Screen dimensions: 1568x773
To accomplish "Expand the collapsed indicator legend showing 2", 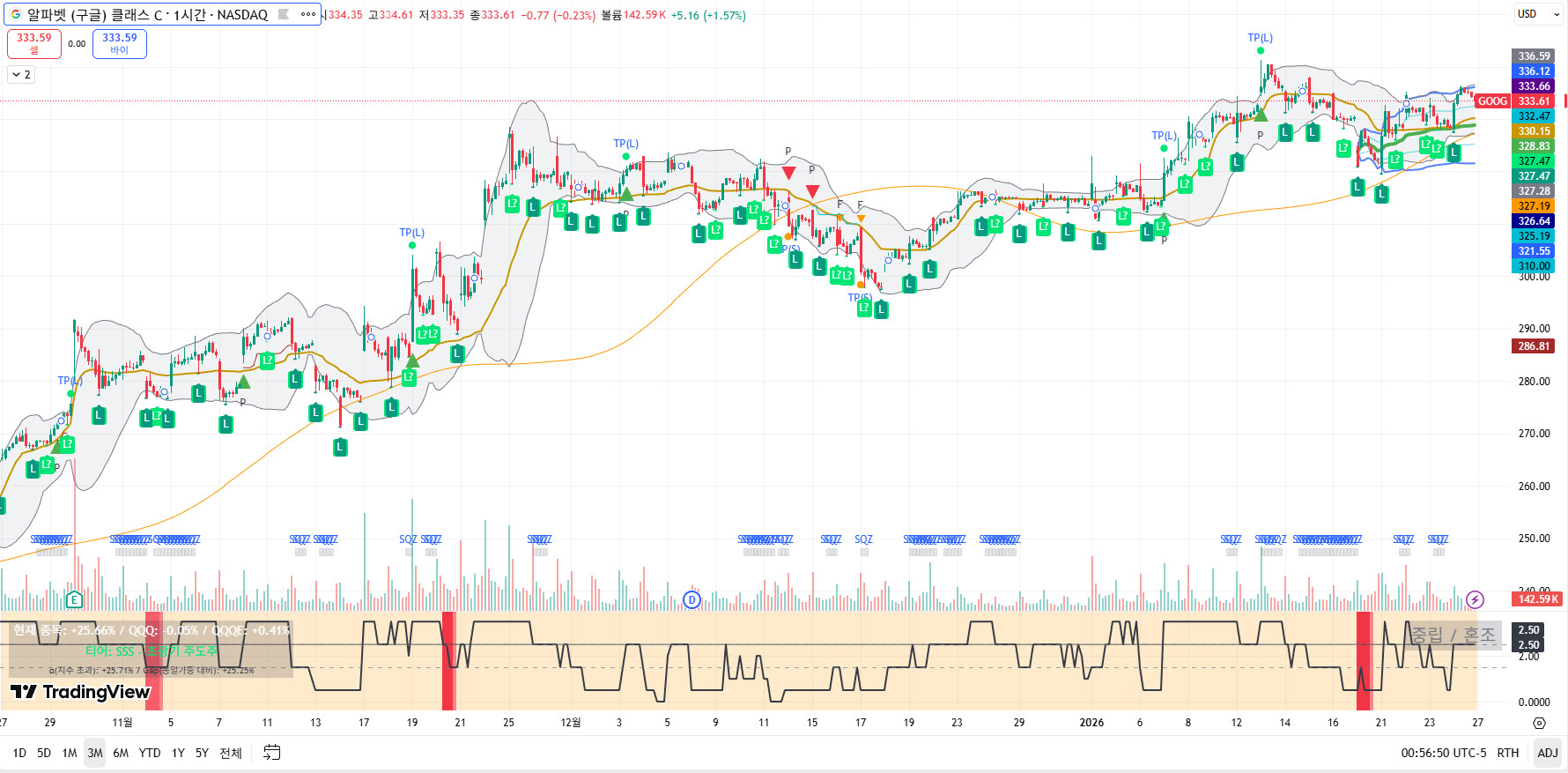I will [21, 75].
